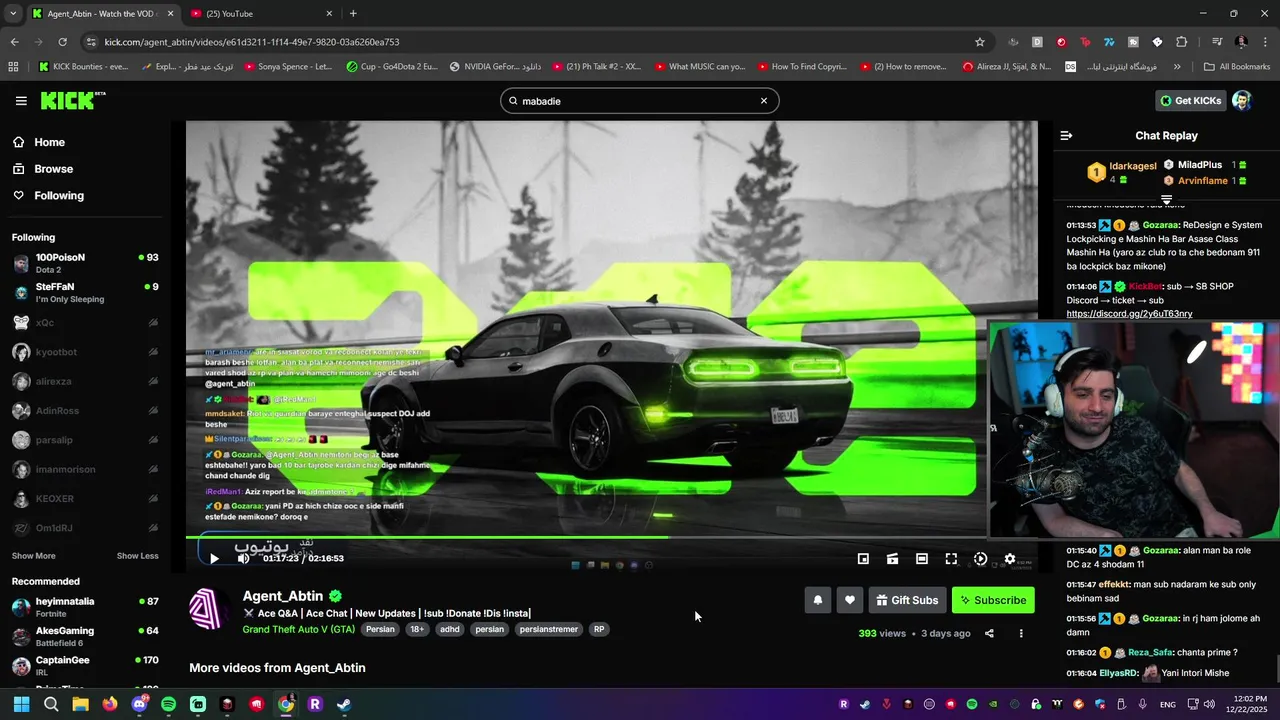Click the KICK logo
This screenshot has height=720, width=1280.
(72, 100)
